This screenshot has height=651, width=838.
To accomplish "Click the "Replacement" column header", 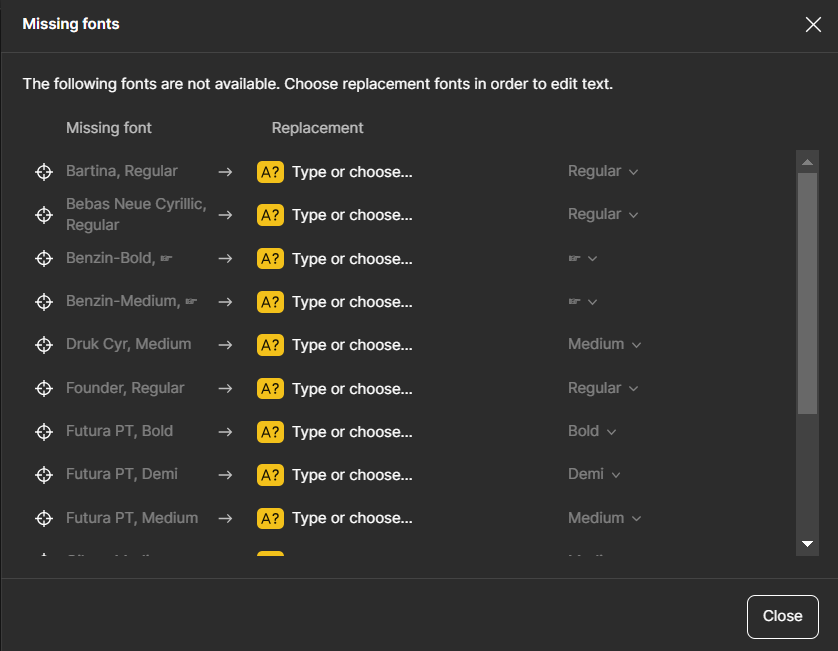I will pos(317,128).
